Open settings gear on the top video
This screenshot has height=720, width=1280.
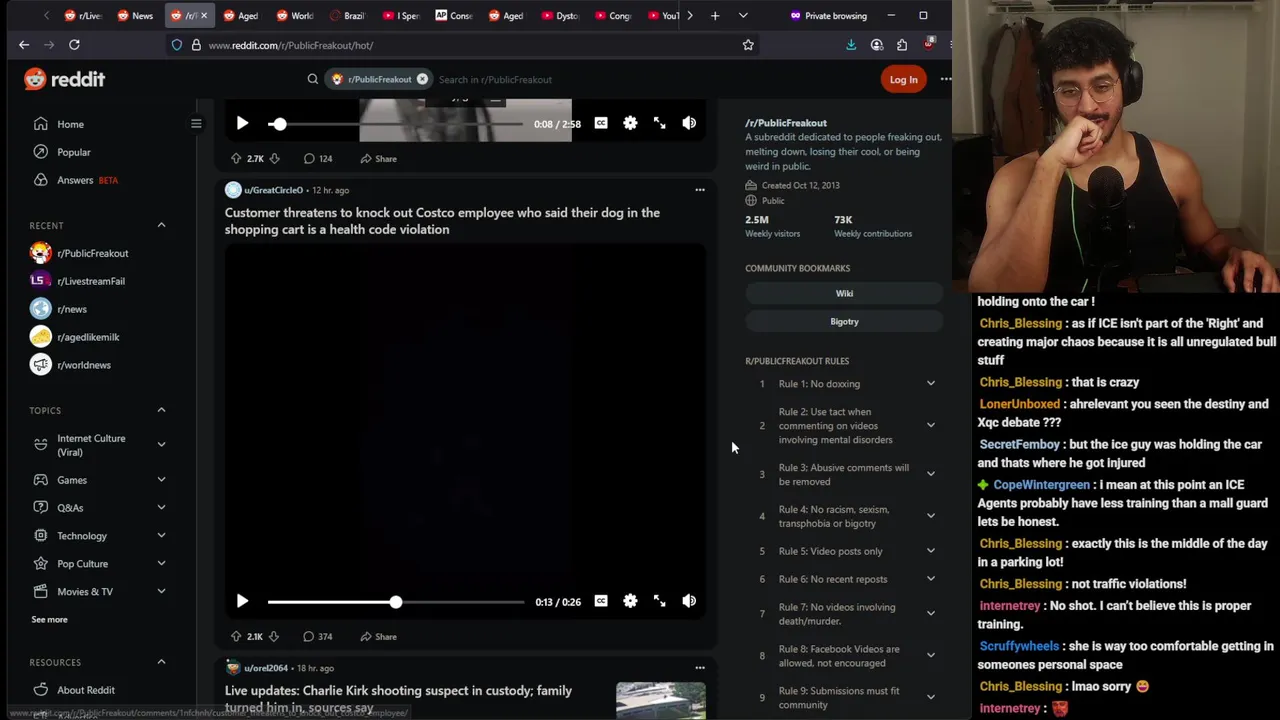pyautogui.click(x=630, y=123)
